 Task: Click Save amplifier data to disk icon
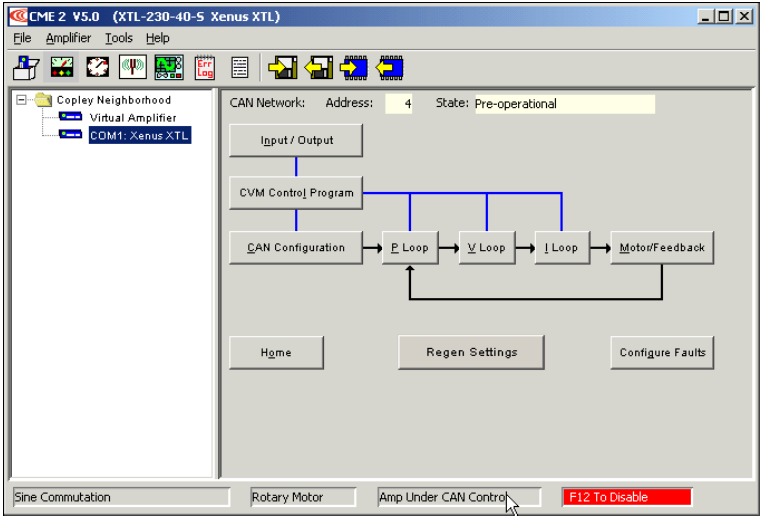[x=283, y=67]
